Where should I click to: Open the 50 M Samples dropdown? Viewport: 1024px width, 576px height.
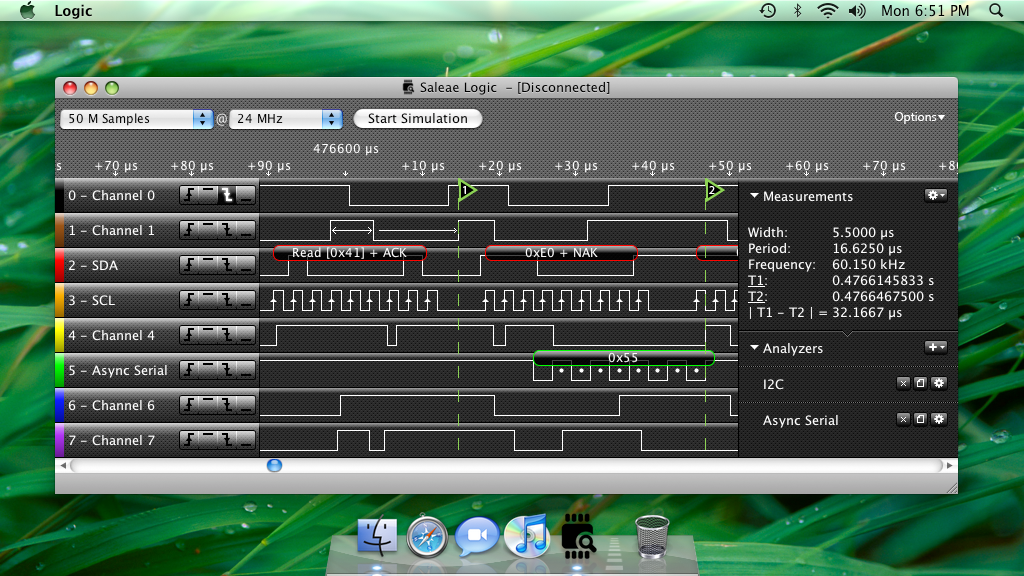click(137, 119)
